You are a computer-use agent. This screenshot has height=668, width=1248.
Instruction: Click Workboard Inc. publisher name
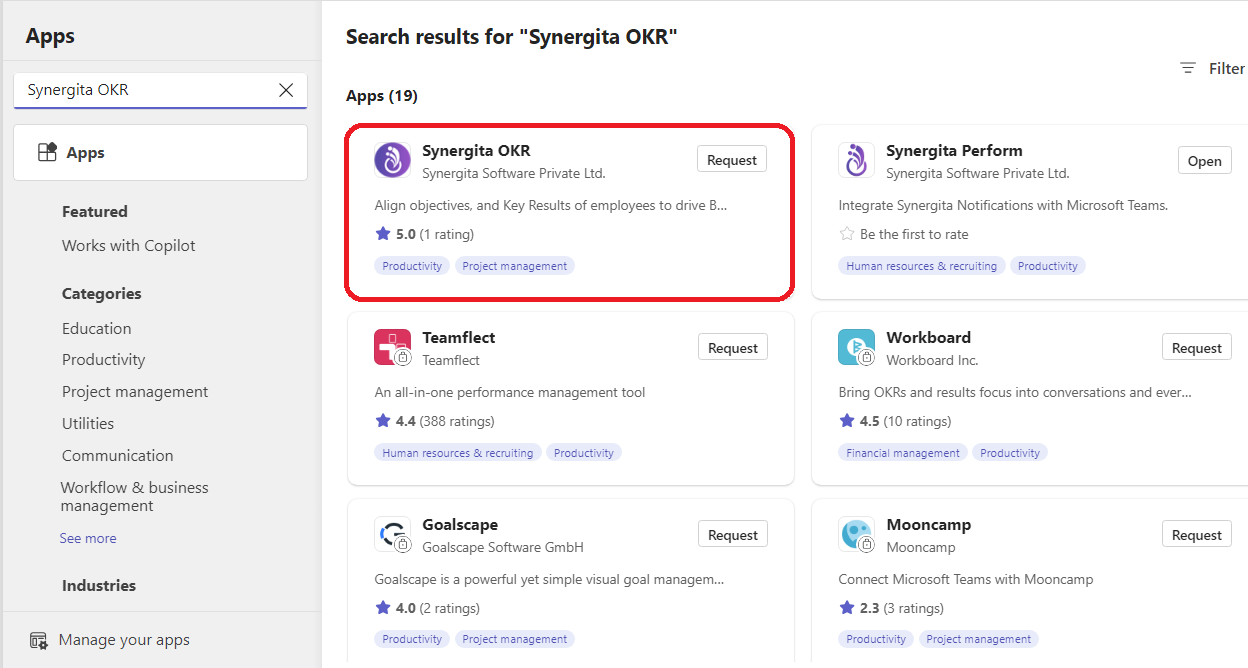tap(932, 360)
